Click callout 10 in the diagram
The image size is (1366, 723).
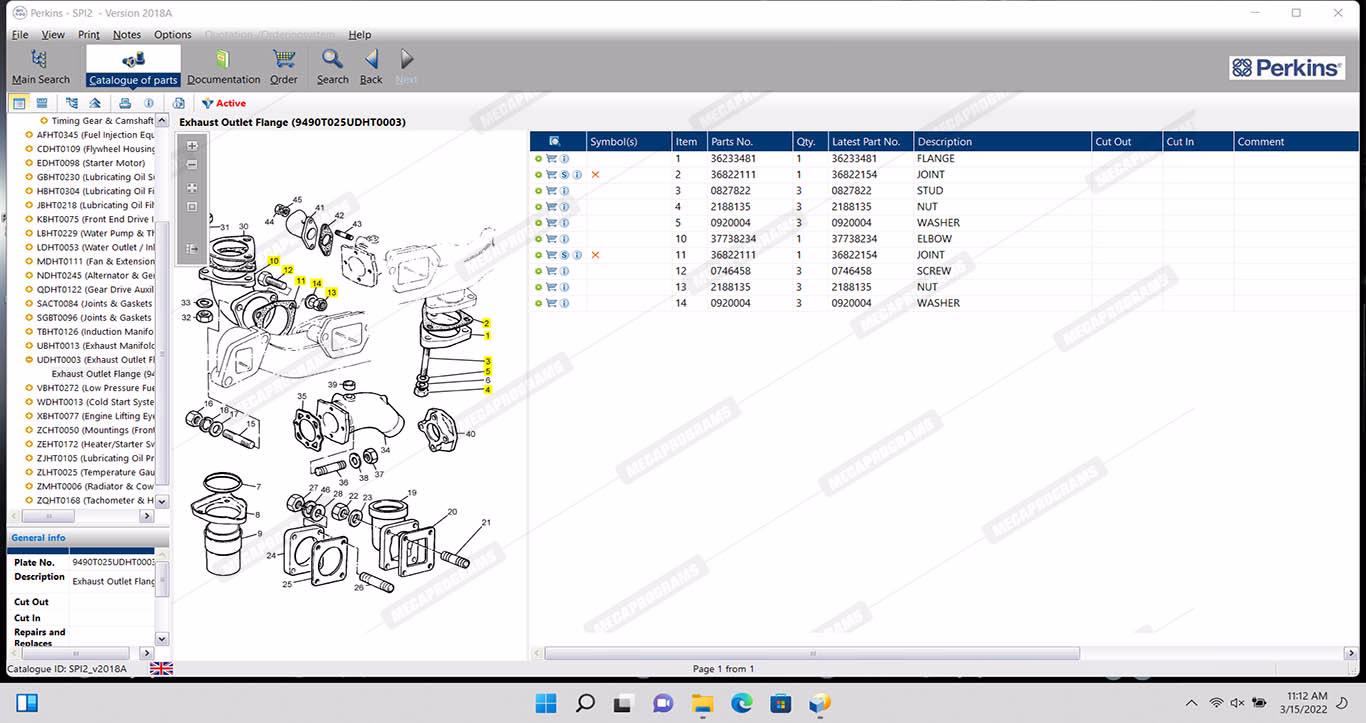coord(273,261)
